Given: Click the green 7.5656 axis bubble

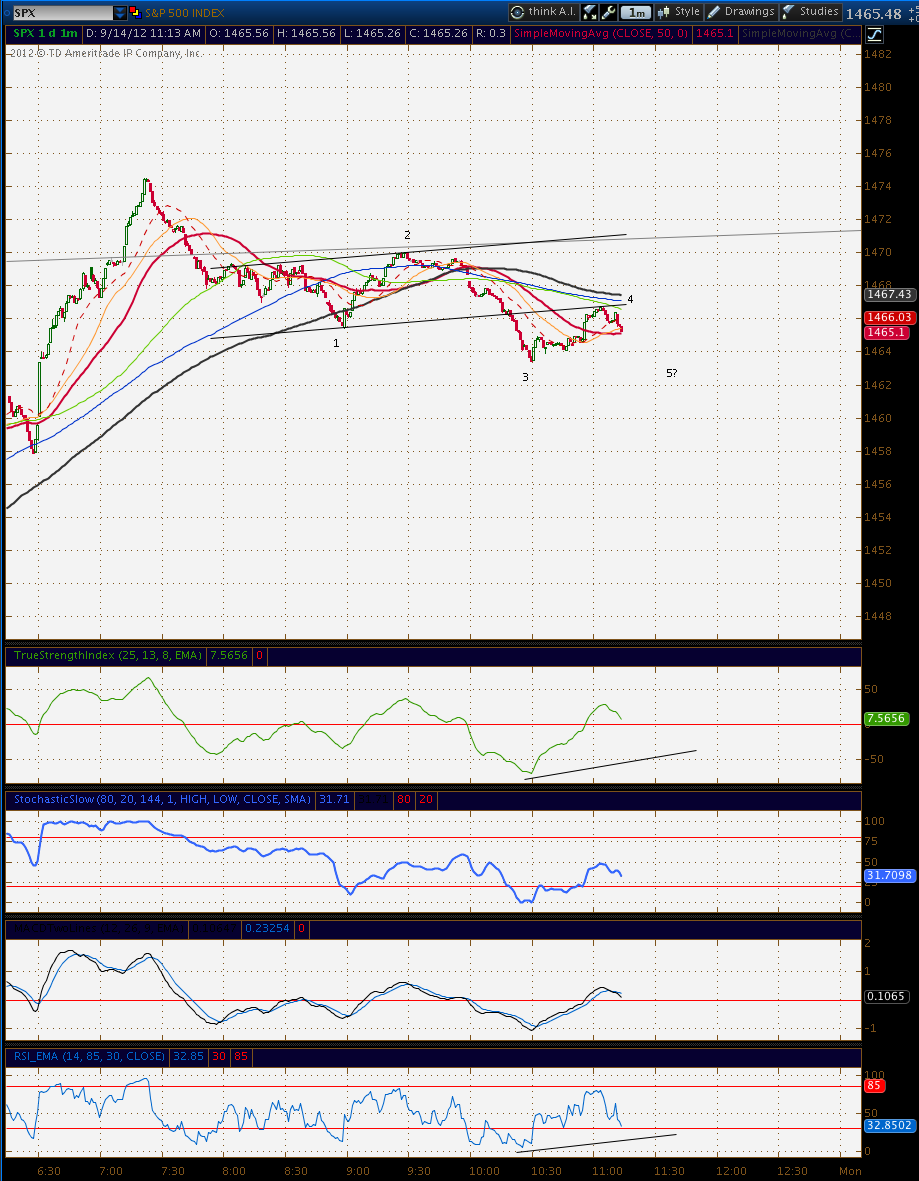Looking at the screenshot, I should tap(887, 719).
